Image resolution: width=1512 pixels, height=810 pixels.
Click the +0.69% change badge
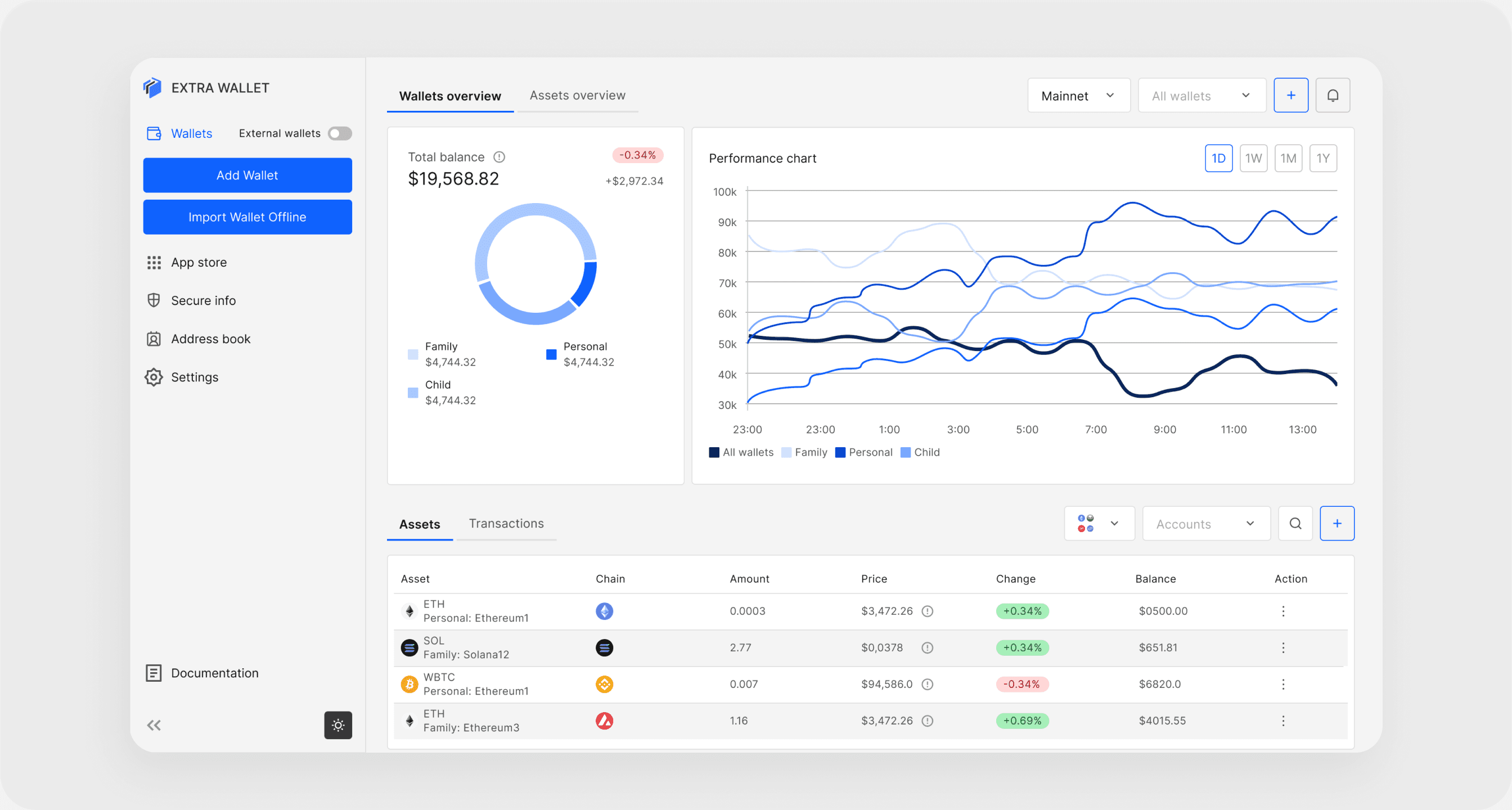point(1022,721)
